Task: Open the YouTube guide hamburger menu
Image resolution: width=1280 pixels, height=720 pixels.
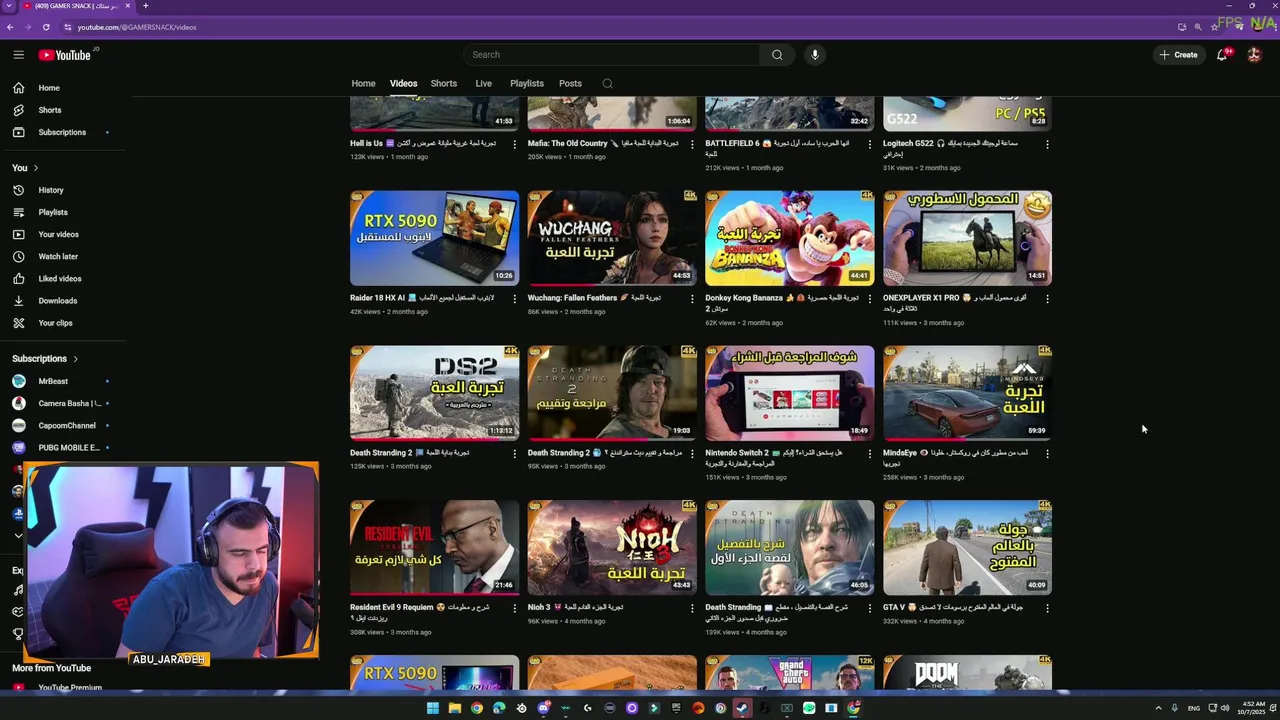Action: point(18,55)
